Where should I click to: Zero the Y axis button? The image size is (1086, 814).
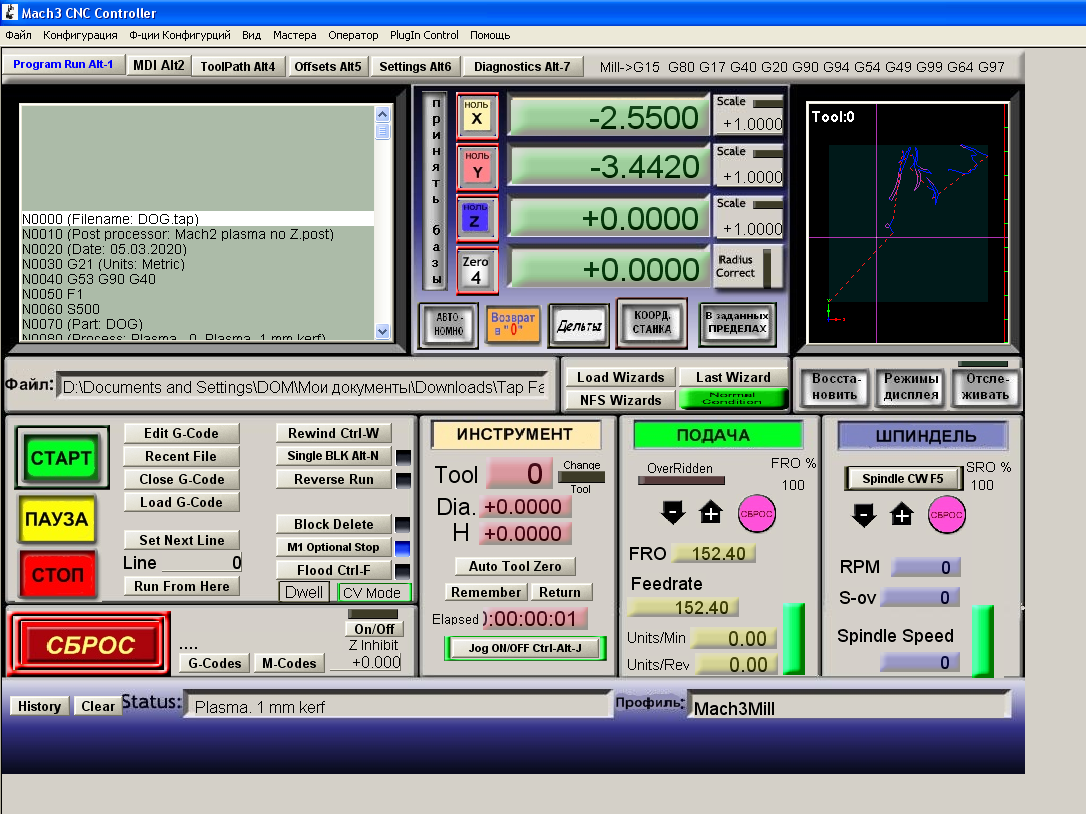point(477,166)
